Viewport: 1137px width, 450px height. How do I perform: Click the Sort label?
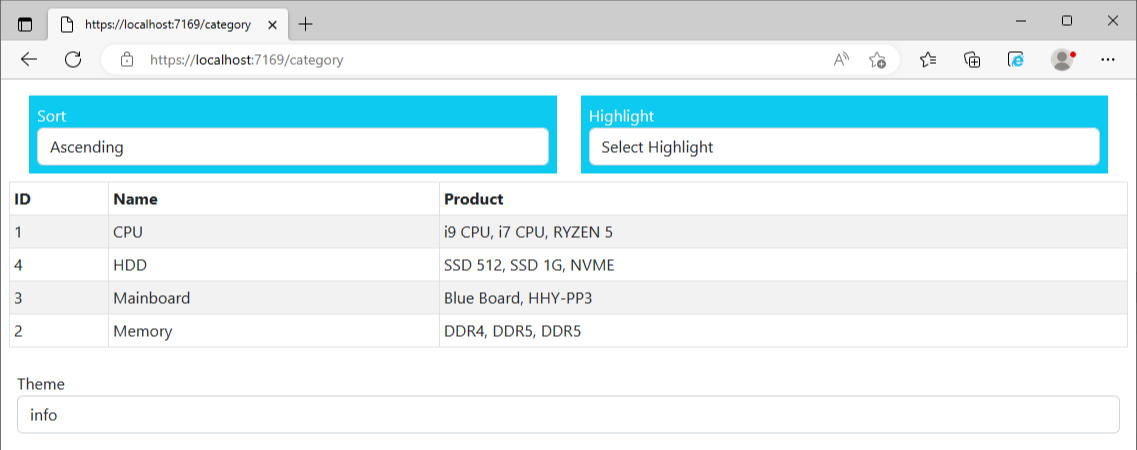51,116
